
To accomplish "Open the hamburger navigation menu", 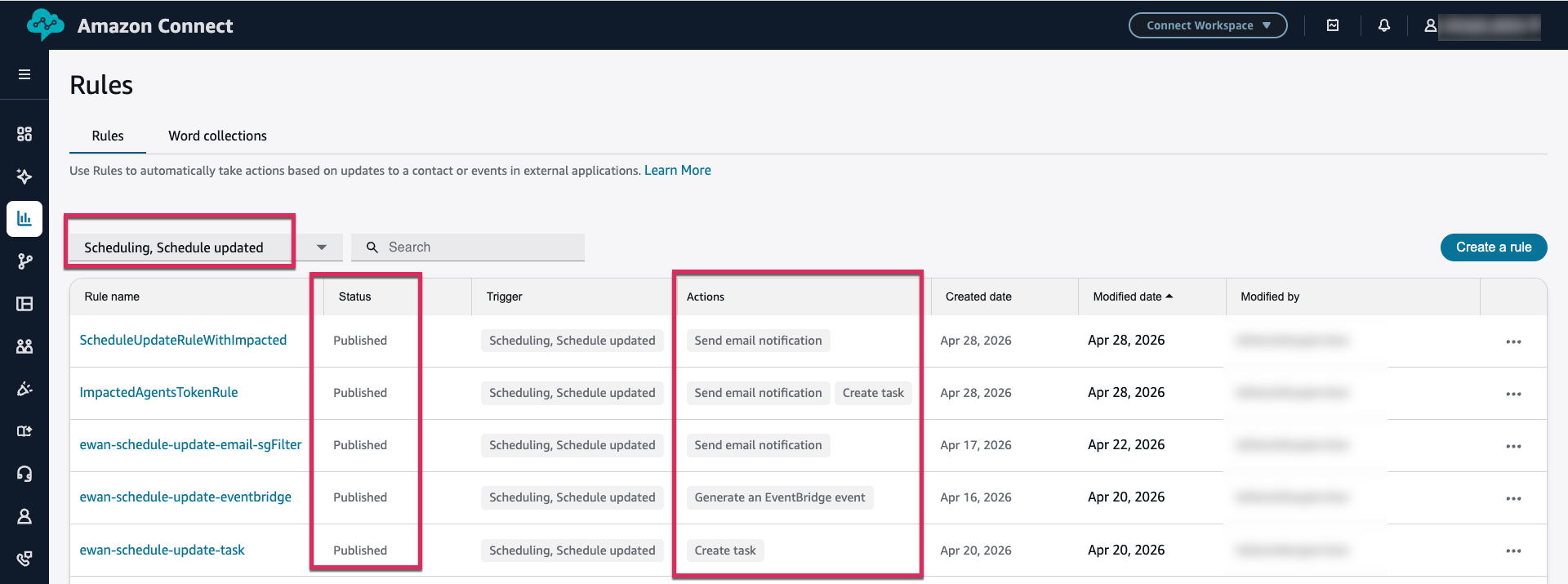I will pos(24,74).
